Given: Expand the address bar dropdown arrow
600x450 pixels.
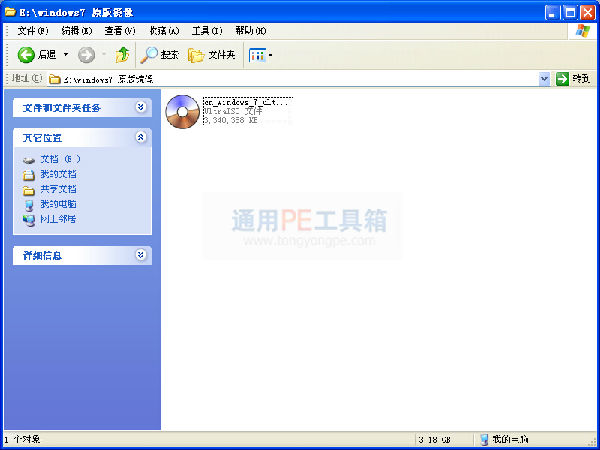Looking at the screenshot, I should (544, 79).
